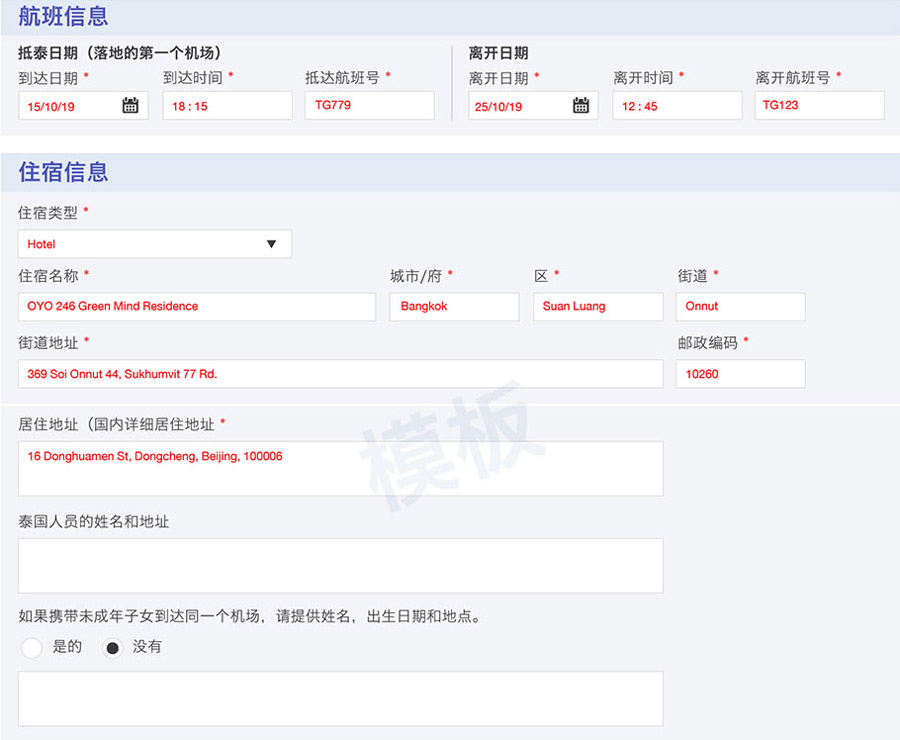Screen dimensions: 900x740
Task: Click the minor children details empty textarea
Action: pos(340,699)
